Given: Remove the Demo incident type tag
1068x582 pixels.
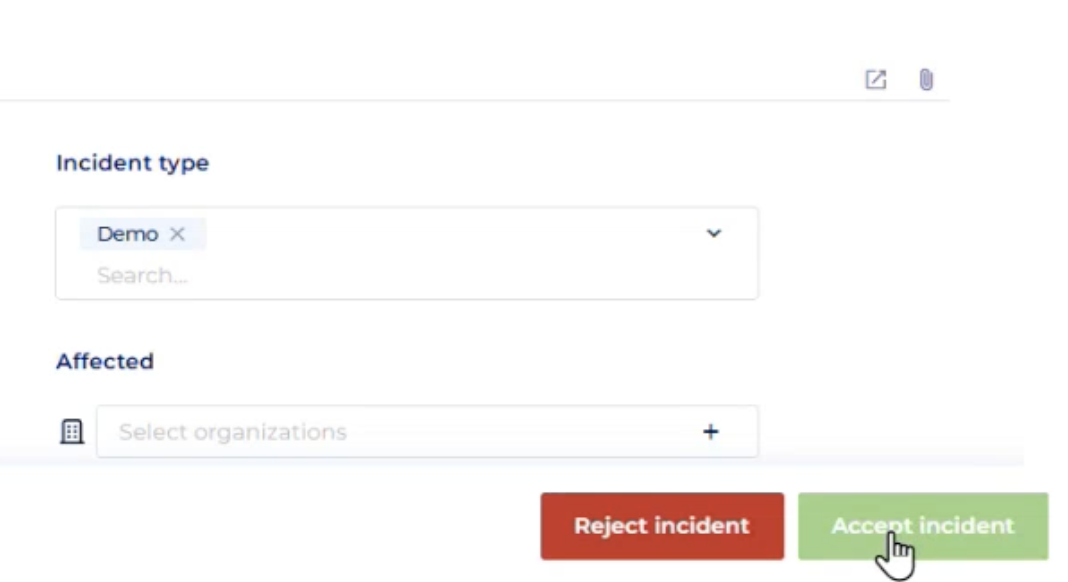Looking at the screenshot, I should pos(177,234).
